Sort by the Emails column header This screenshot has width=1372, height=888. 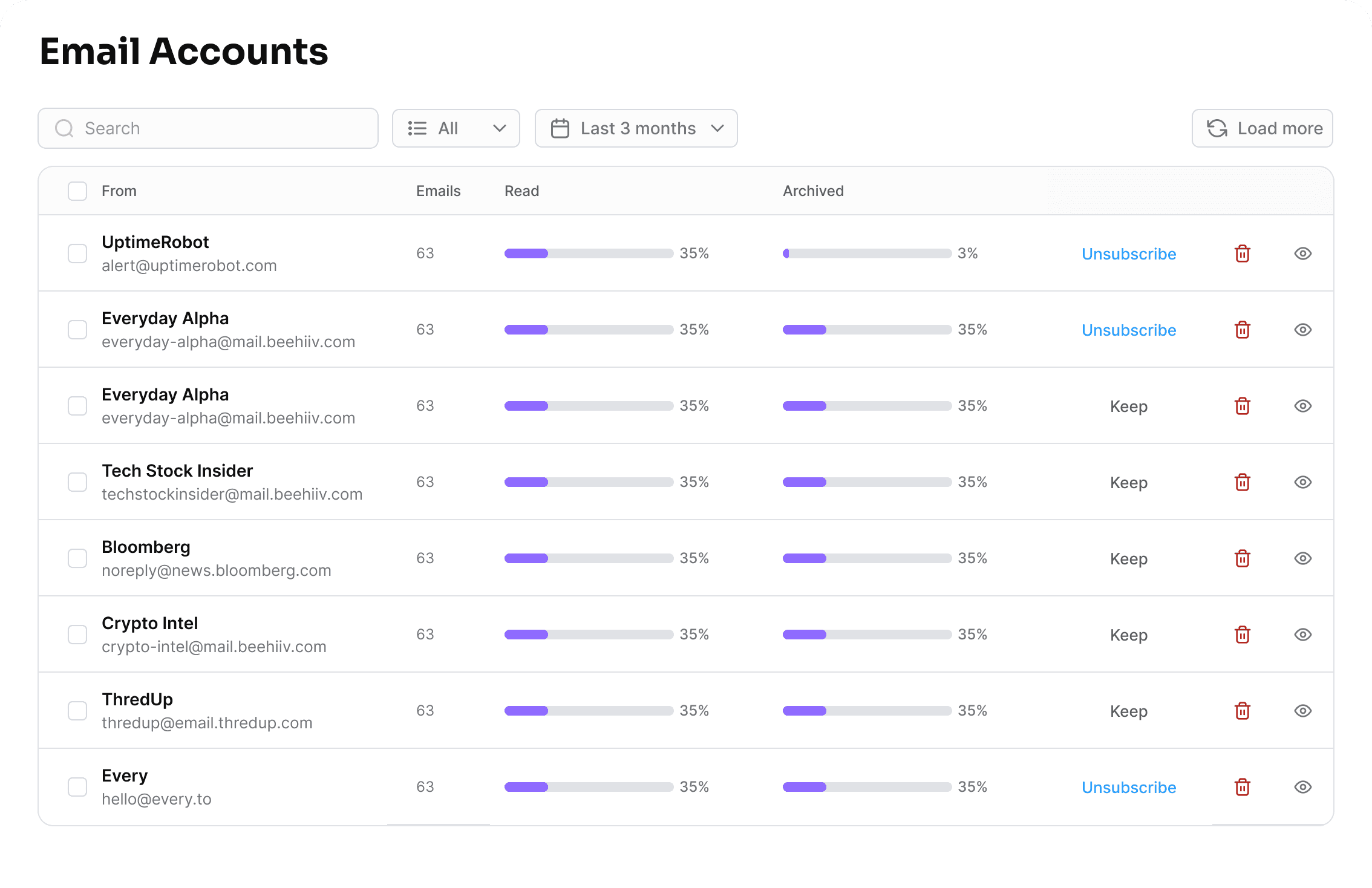point(438,191)
